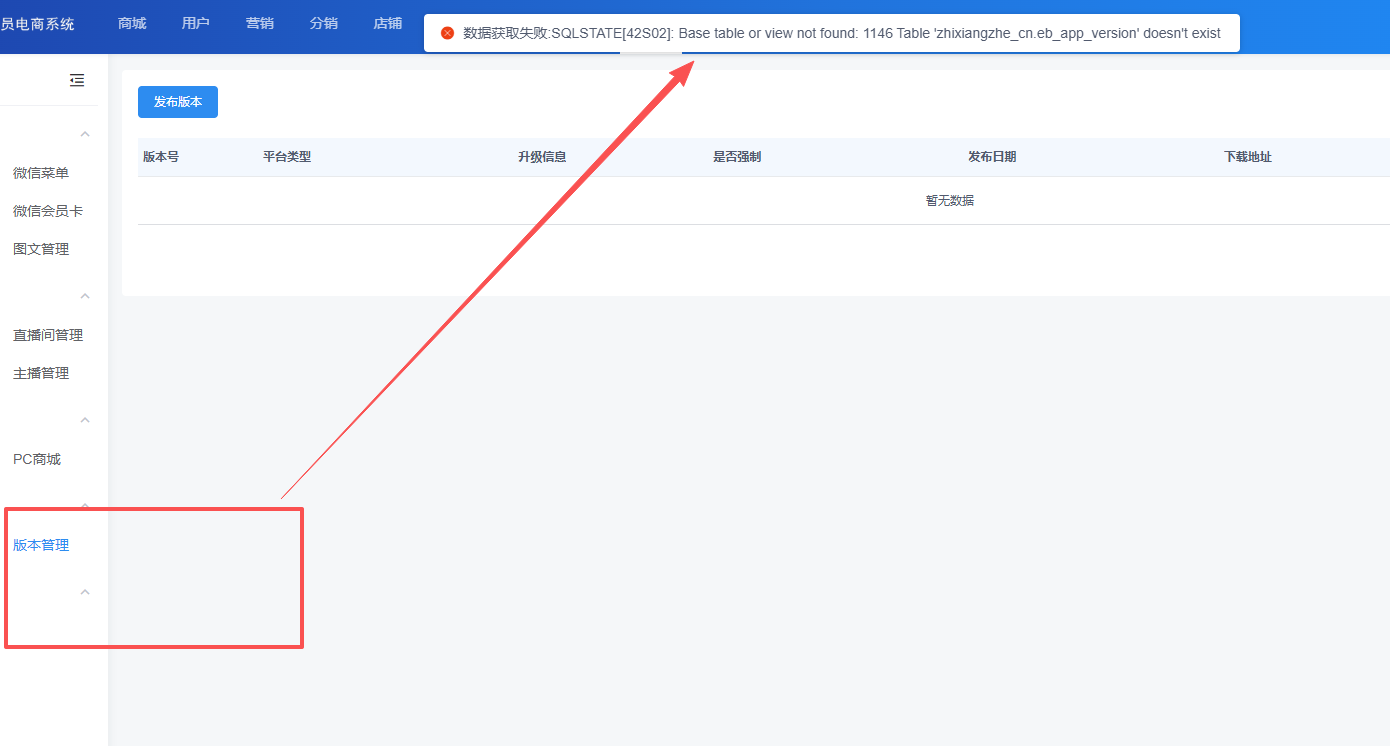This screenshot has width=1390, height=746.
Task: Open the 商城 top menu
Action: [x=132, y=23]
